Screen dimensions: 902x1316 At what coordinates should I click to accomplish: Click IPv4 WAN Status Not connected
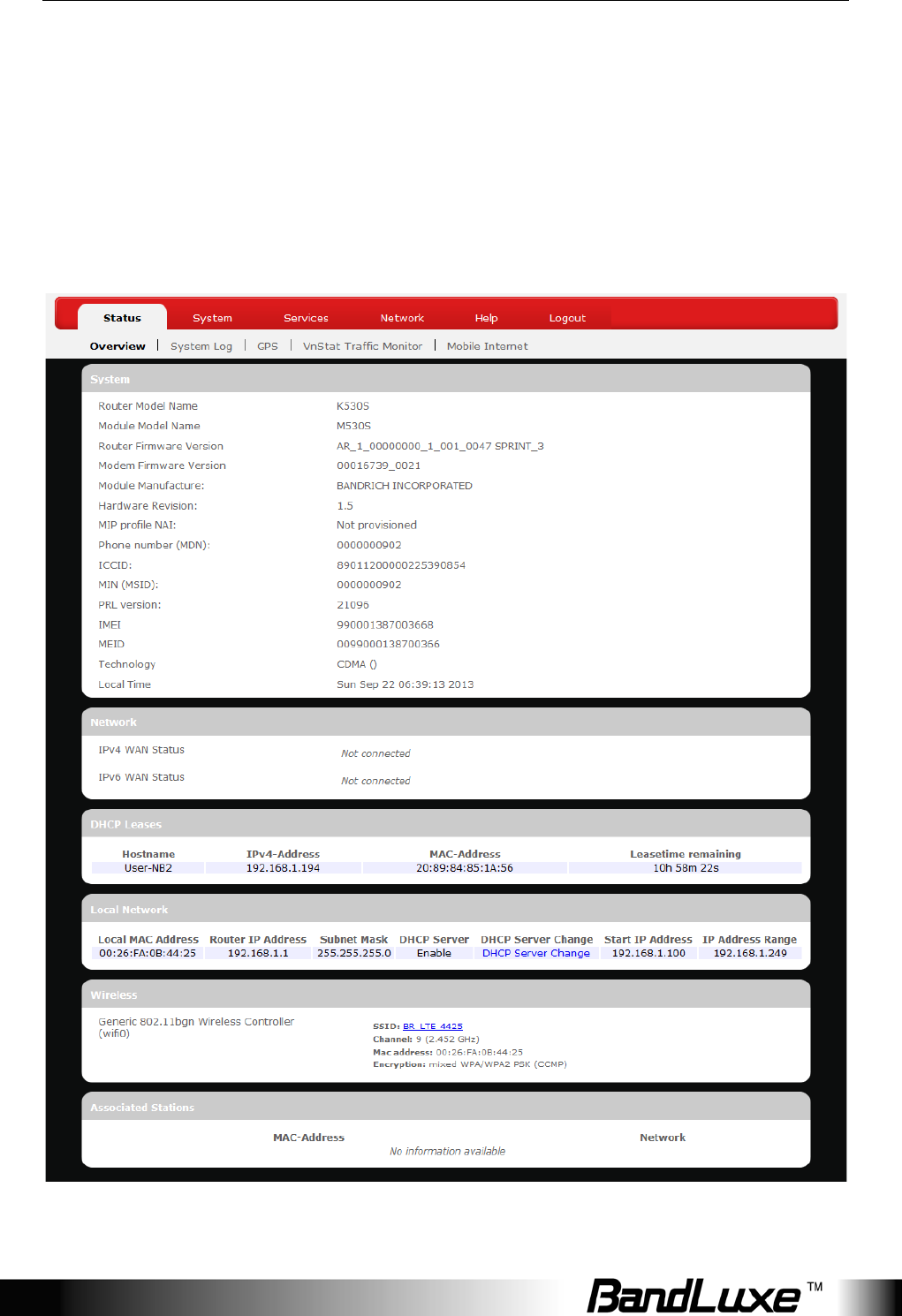tap(375, 753)
